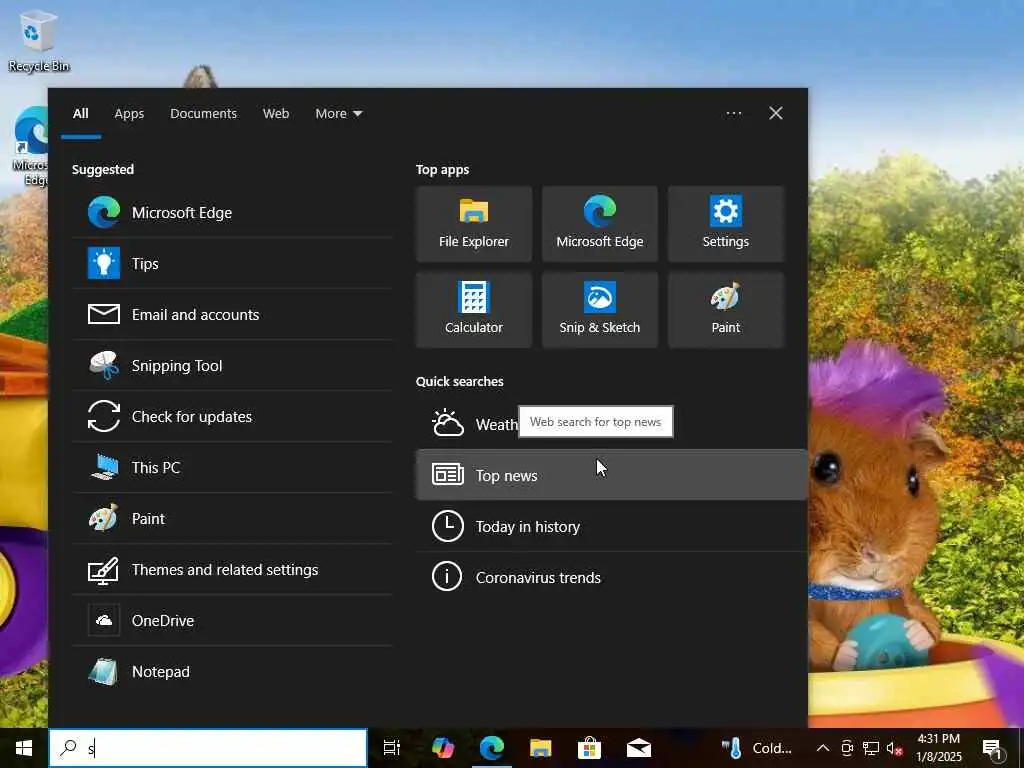This screenshot has height=768, width=1024.
Task: Launch Snipping Tool from suggestions
Action: coord(232,365)
